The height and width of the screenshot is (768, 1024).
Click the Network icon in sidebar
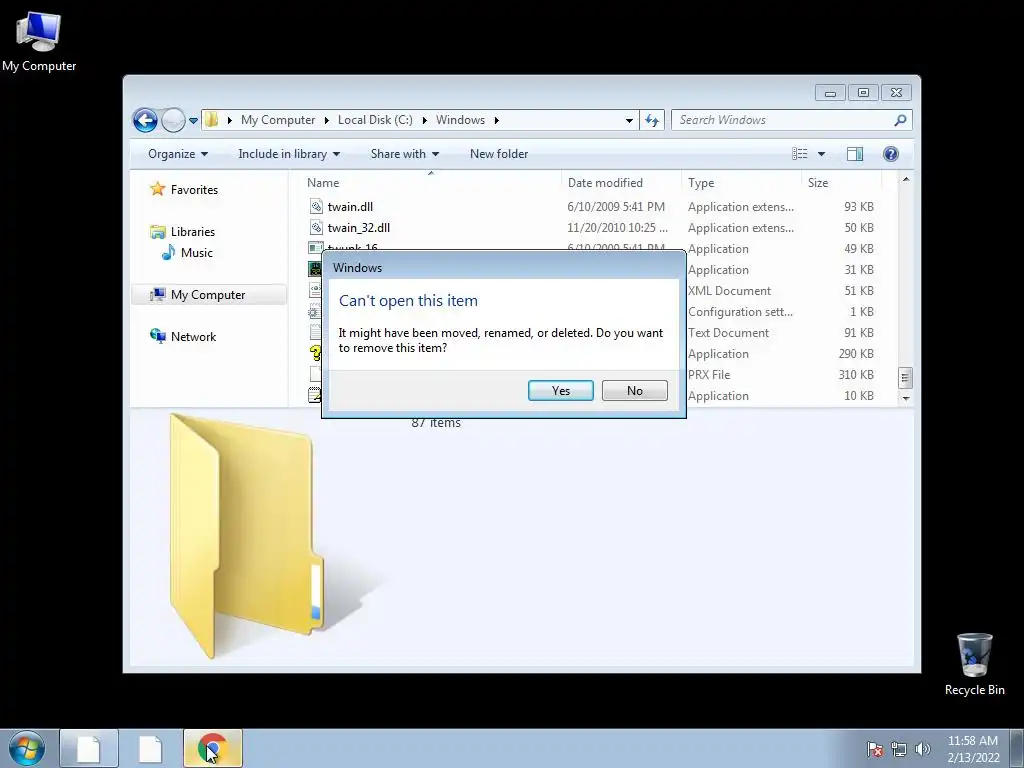[157, 336]
